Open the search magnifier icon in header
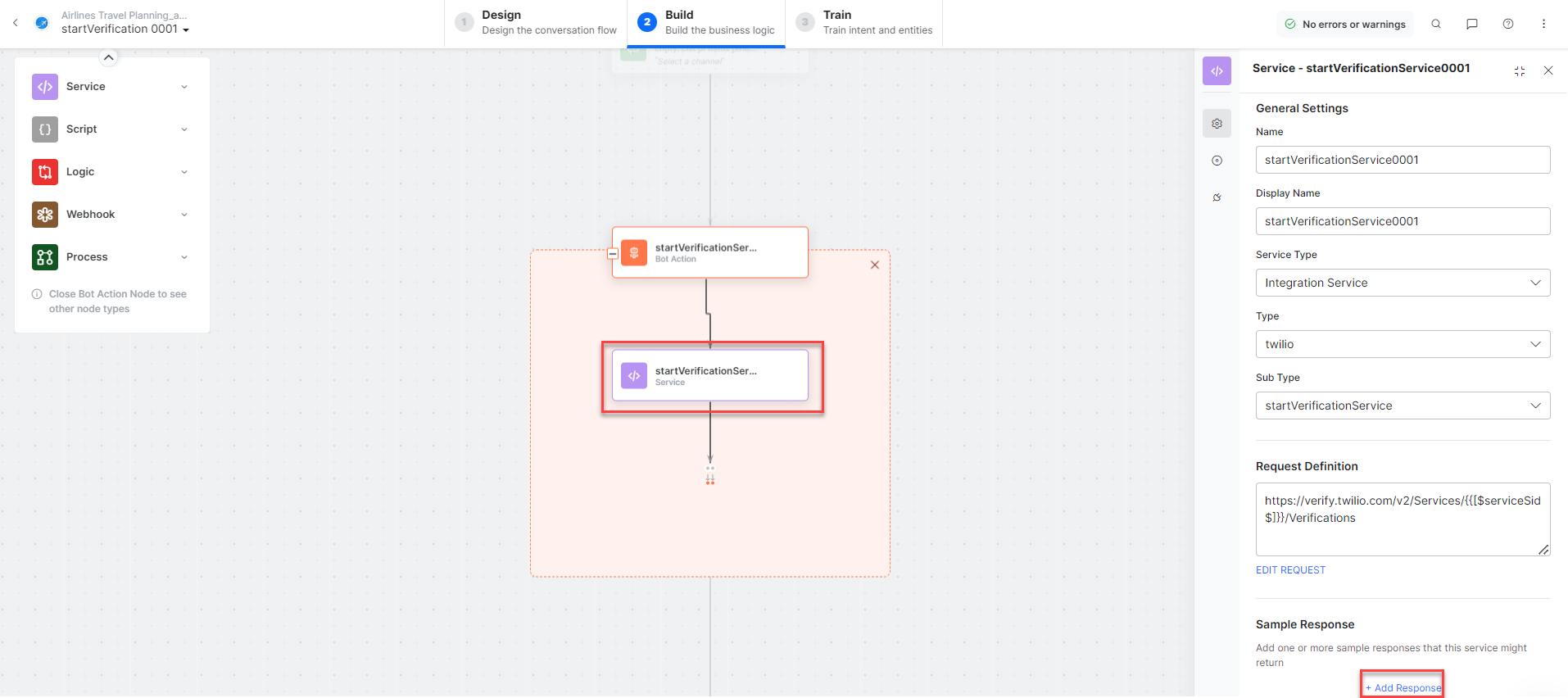The image size is (1568, 698). (x=1436, y=24)
